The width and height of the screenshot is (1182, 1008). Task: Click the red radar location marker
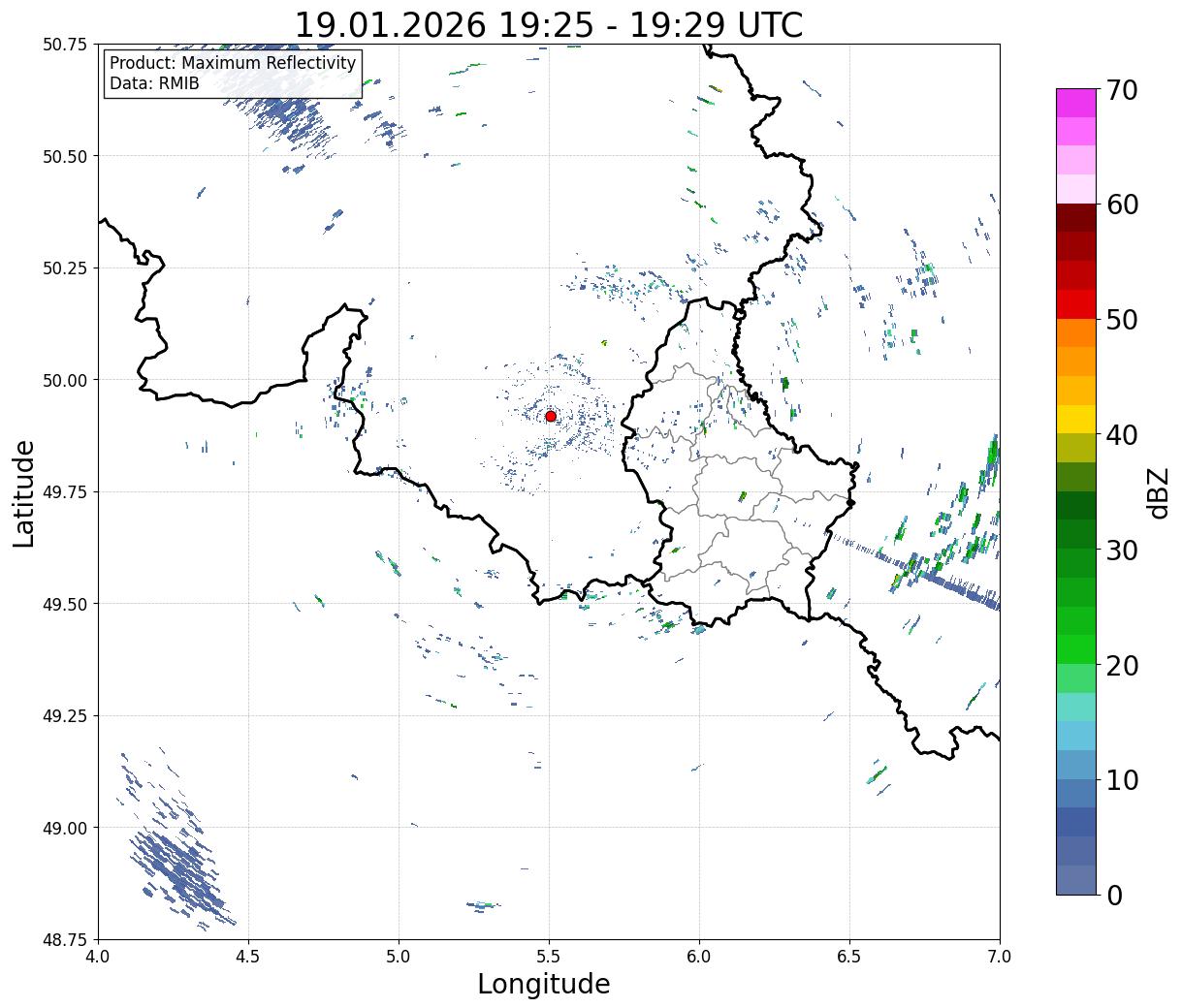point(550,416)
